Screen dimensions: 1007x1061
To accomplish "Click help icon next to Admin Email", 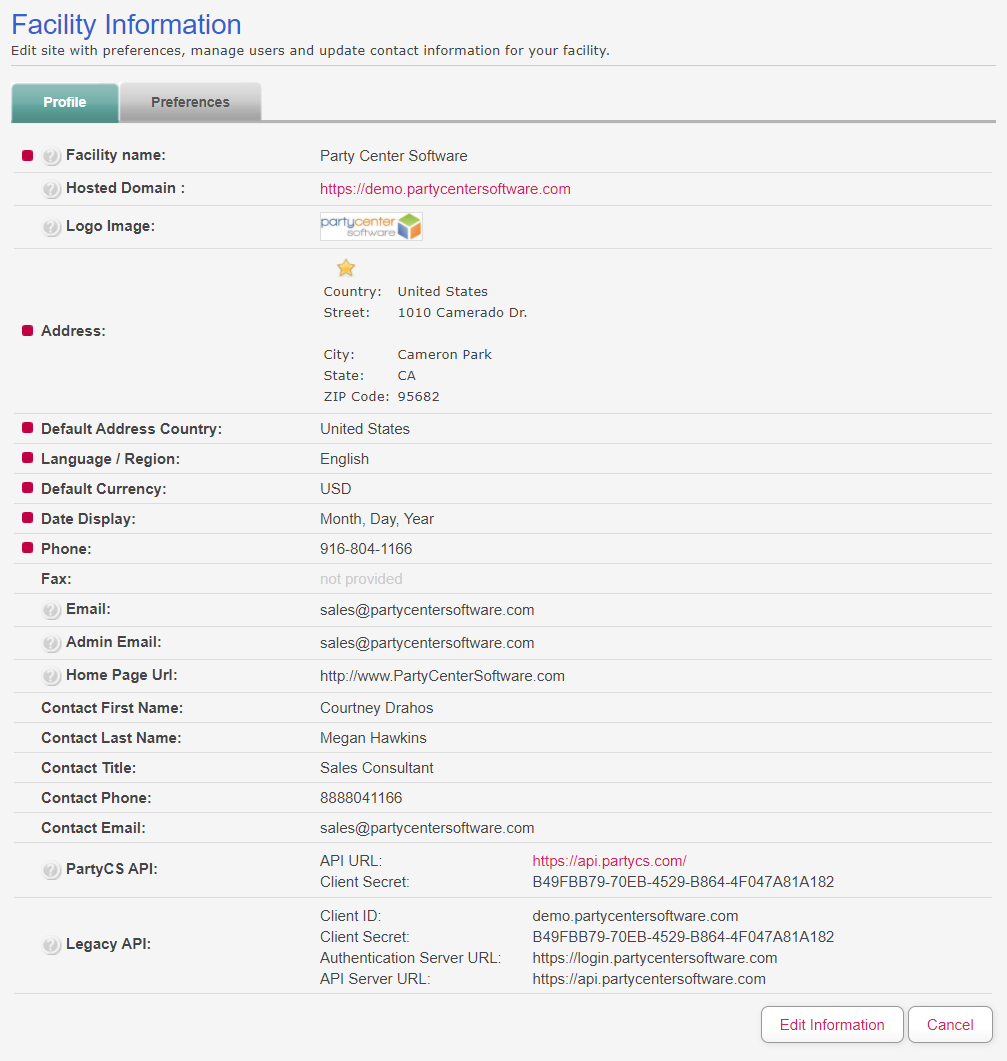I will coord(51,644).
